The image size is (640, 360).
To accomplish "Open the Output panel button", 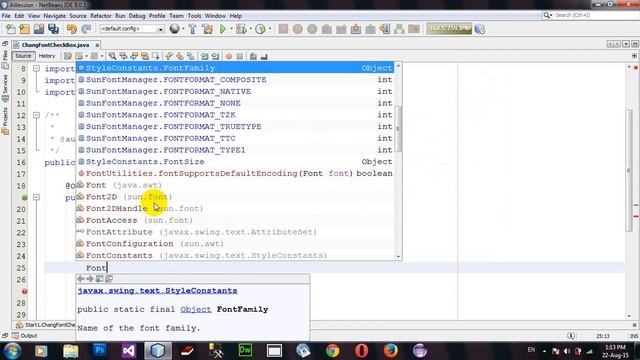I will (x=24, y=336).
